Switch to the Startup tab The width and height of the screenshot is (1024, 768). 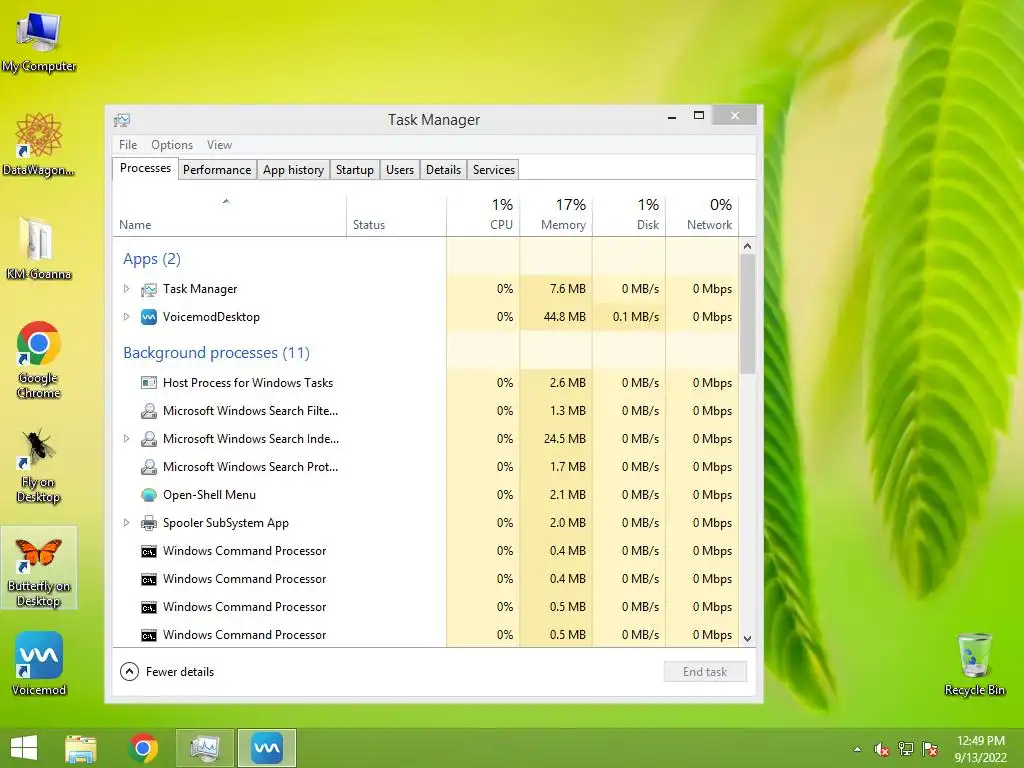(x=355, y=170)
